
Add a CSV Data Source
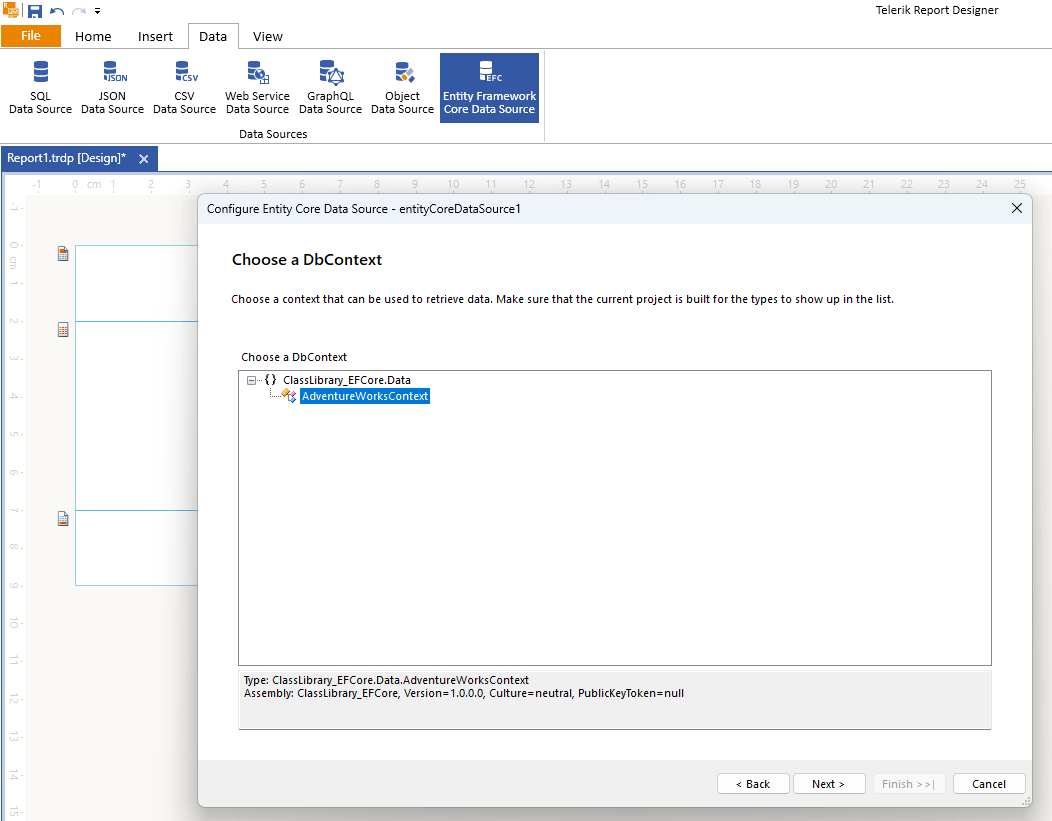click(x=185, y=88)
